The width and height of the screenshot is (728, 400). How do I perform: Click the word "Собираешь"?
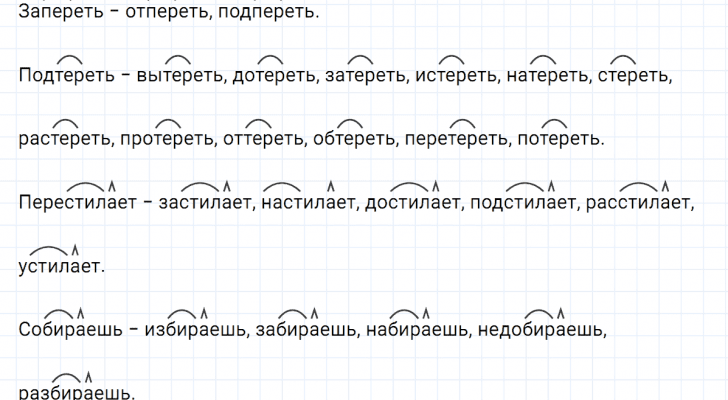(x=66, y=328)
